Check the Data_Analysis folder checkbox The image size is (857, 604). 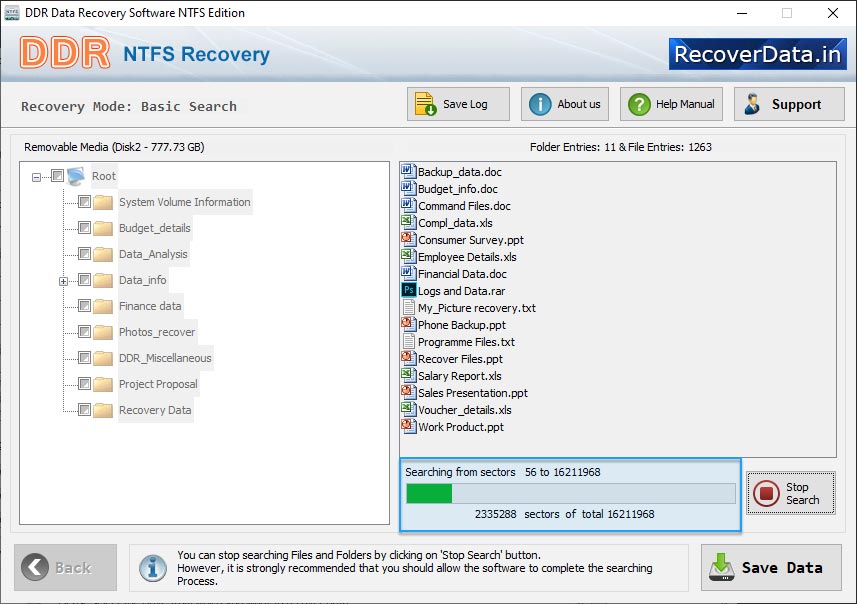click(x=84, y=254)
